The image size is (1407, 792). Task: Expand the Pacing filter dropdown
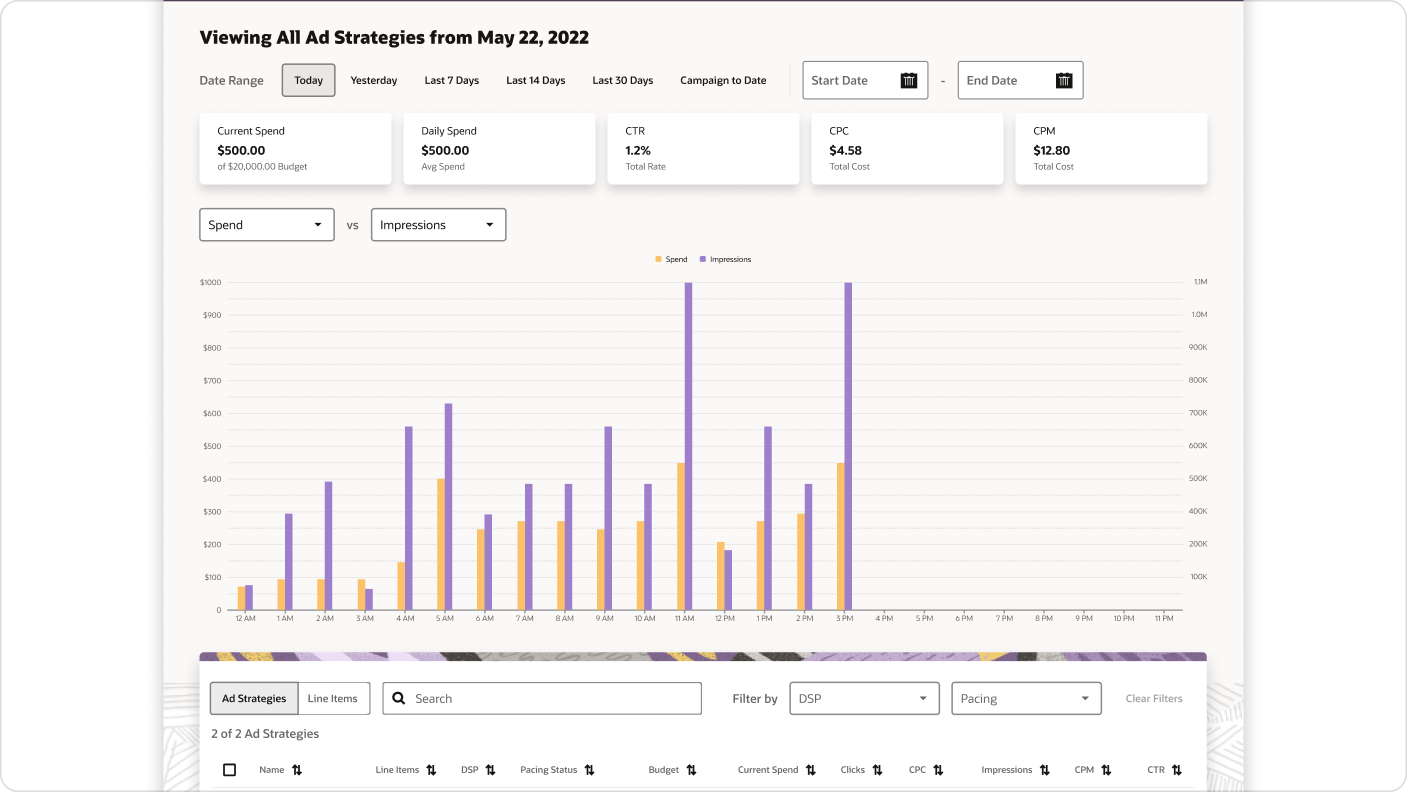pos(1026,698)
